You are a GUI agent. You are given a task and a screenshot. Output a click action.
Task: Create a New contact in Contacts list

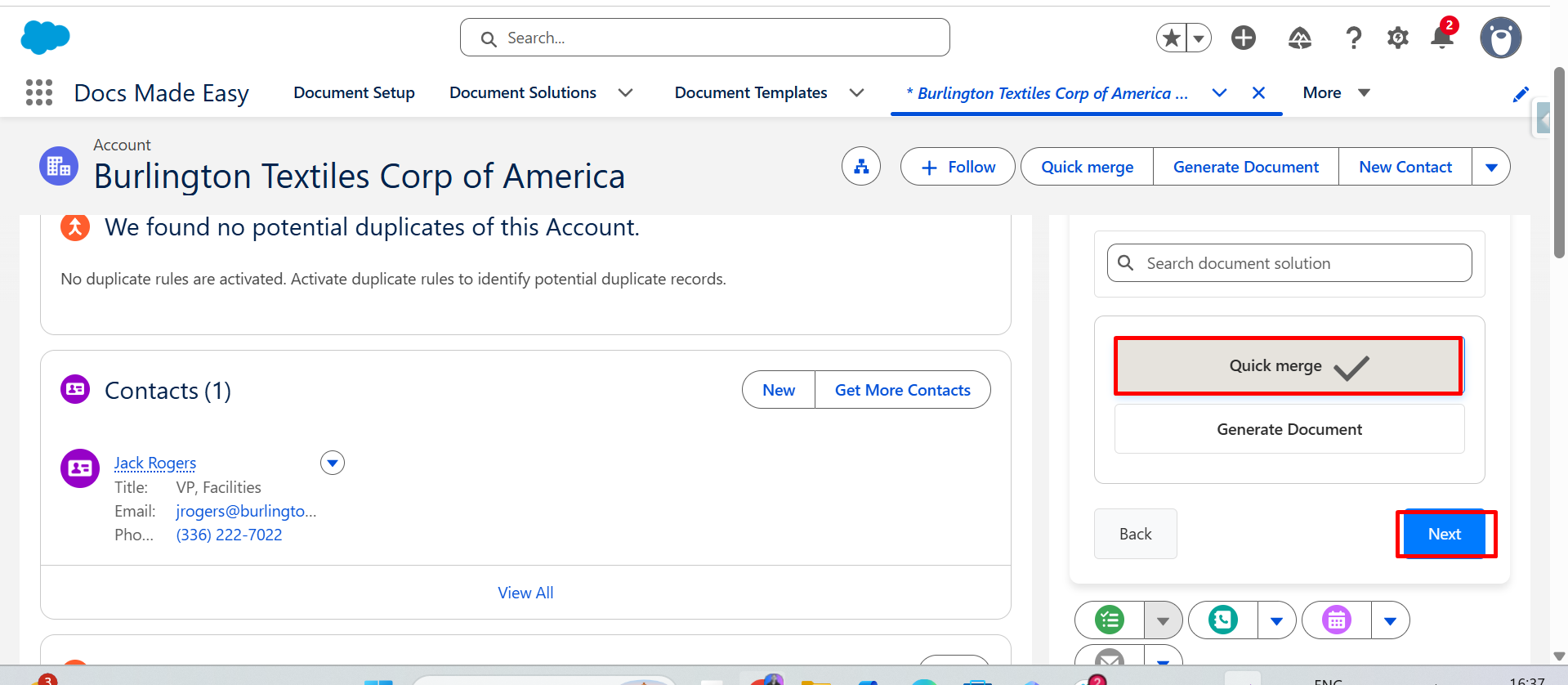pos(779,390)
